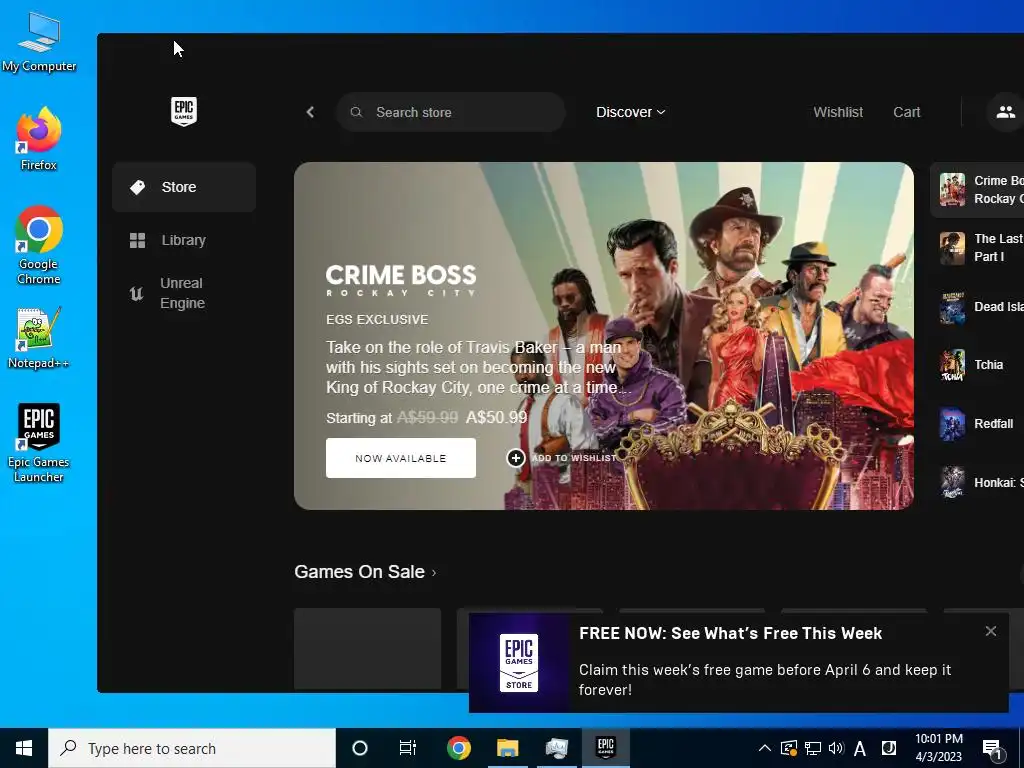1024x768 pixels.
Task: Click ADD TO WISHLIST label
Action: pos(574,458)
